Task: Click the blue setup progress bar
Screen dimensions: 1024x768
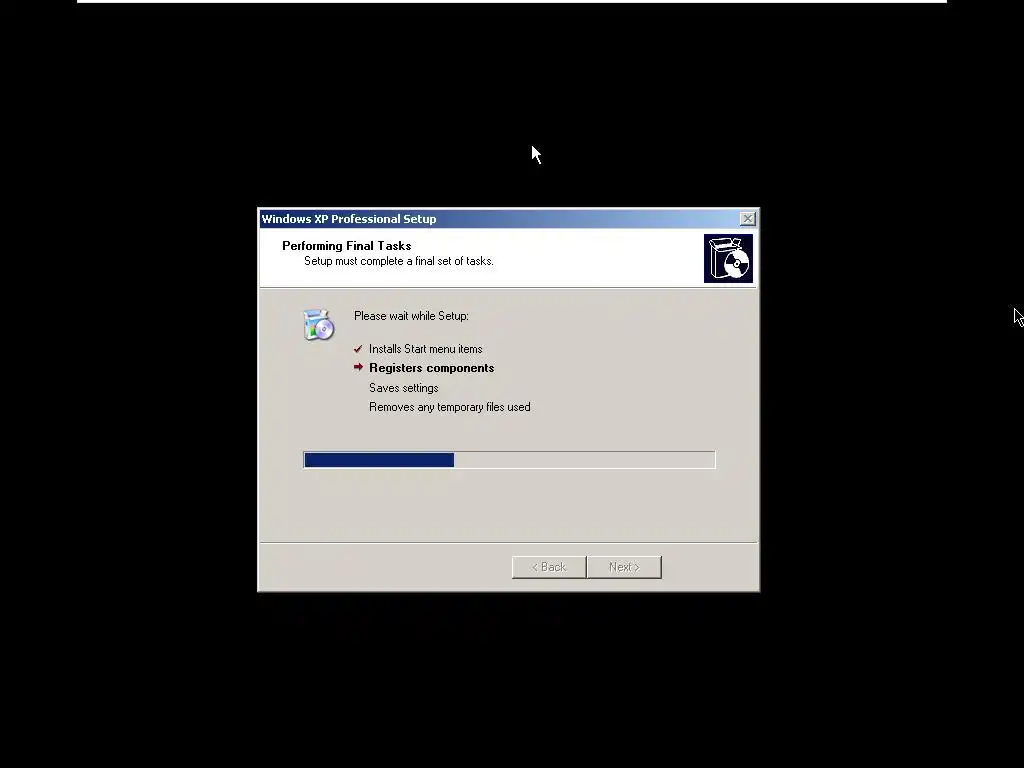Action: 509,460
